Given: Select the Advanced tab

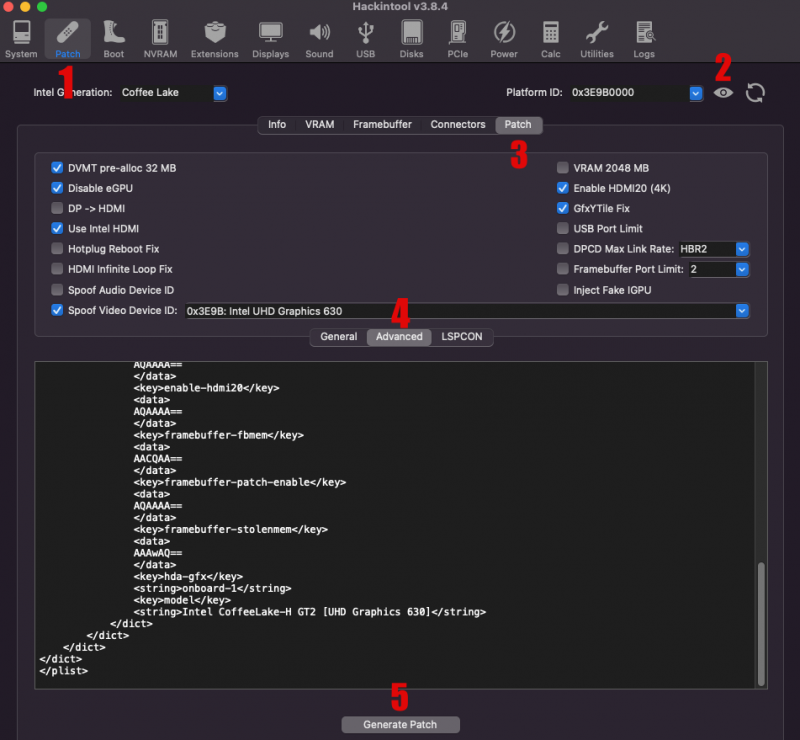Looking at the screenshot, I should (399, 337).
